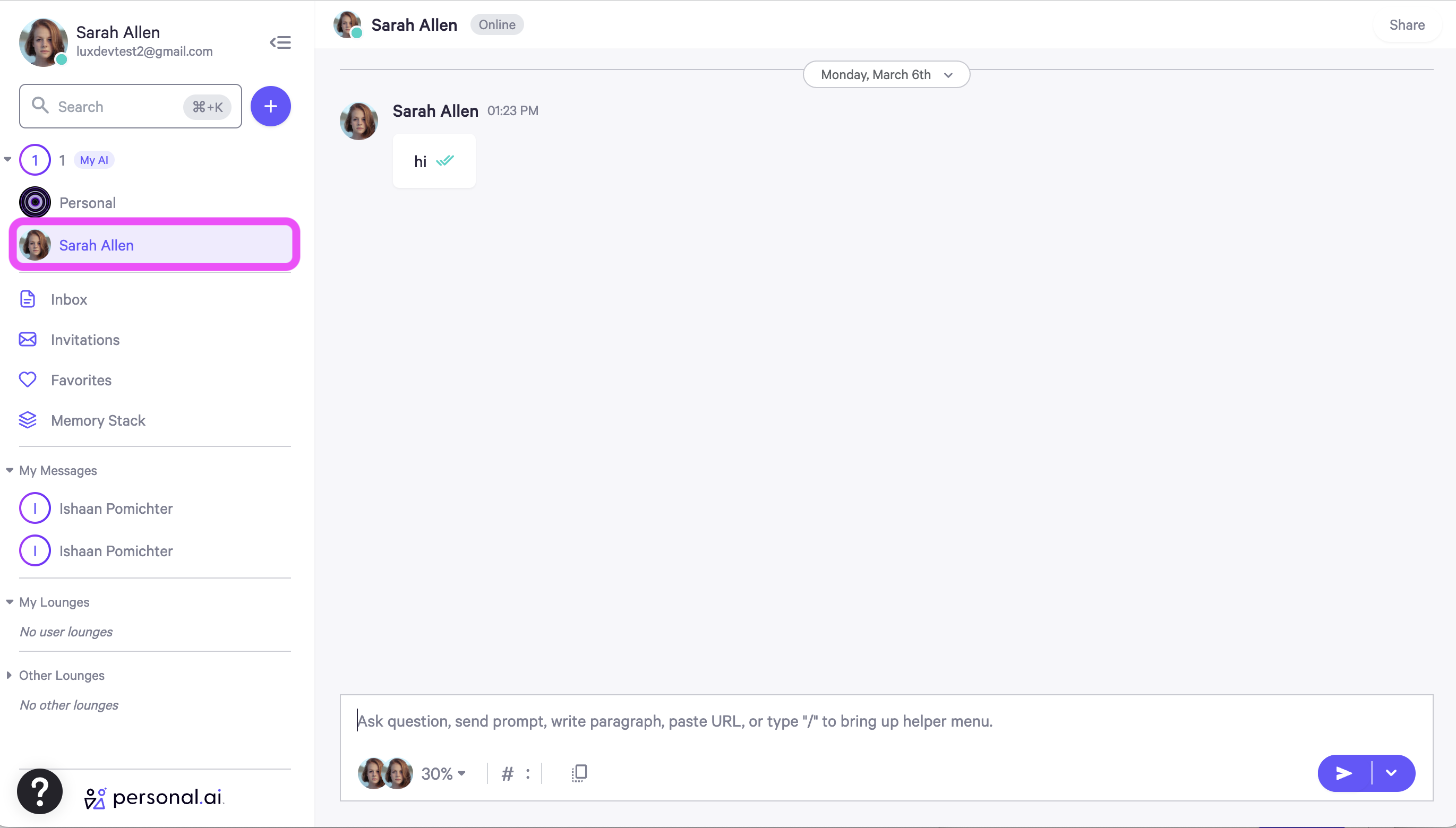Screen dimensions: 1456x828
Task: Click the hashtag icon in composer
Action: [507, 773]
